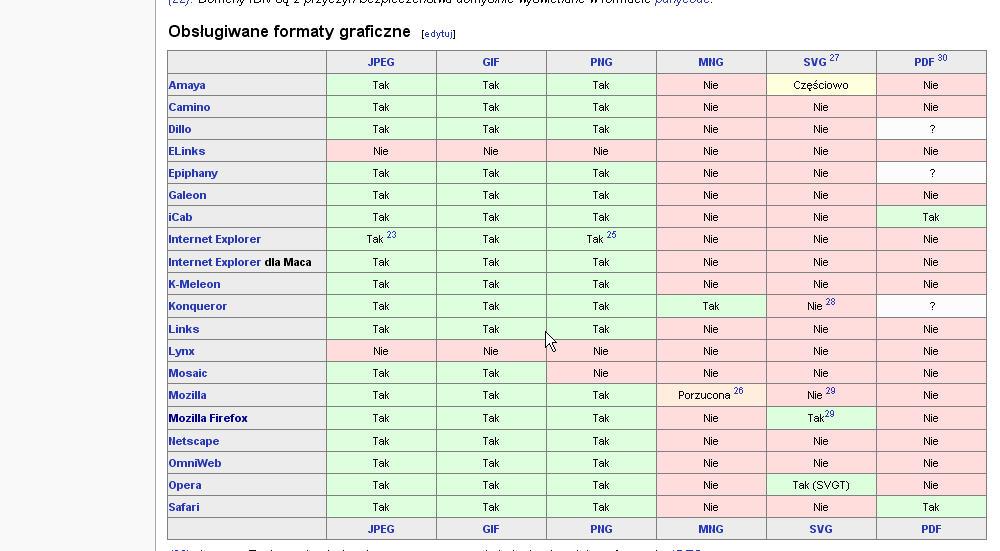1000x551 pixels.
Task: Open the ELinks browser link
Action: pos(187,151)
